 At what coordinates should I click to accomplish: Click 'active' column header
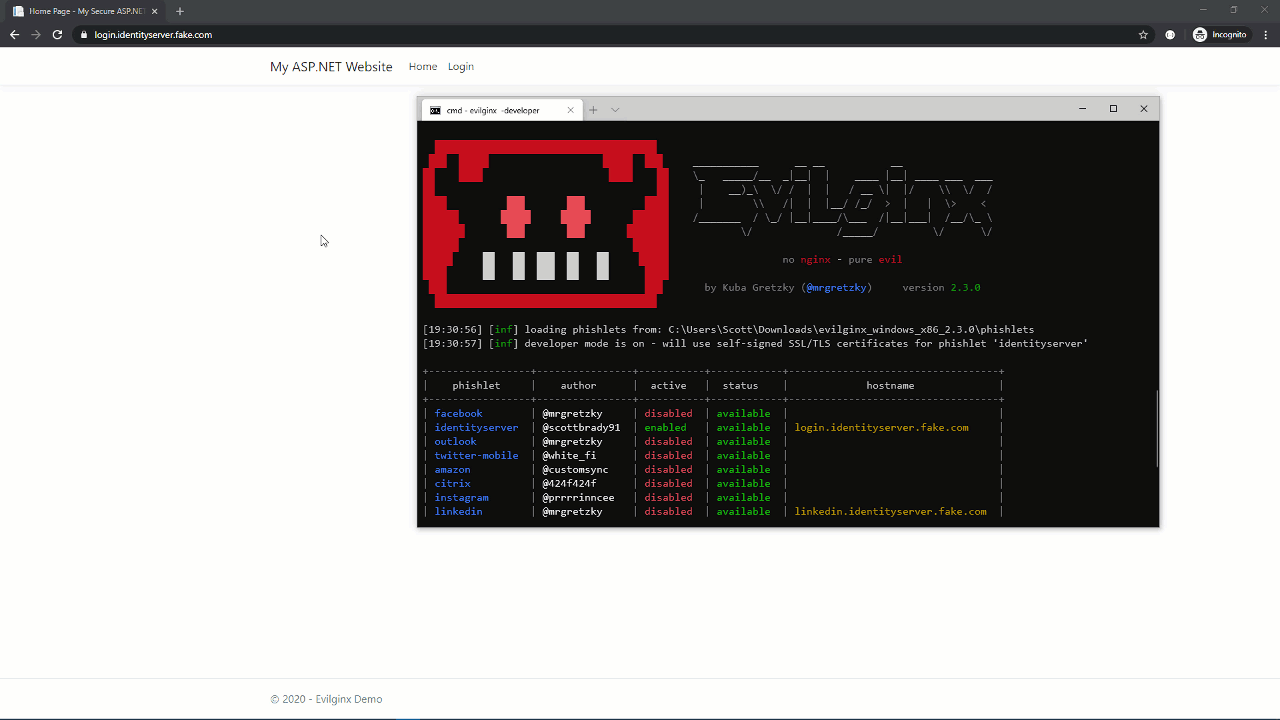point(668,385)
